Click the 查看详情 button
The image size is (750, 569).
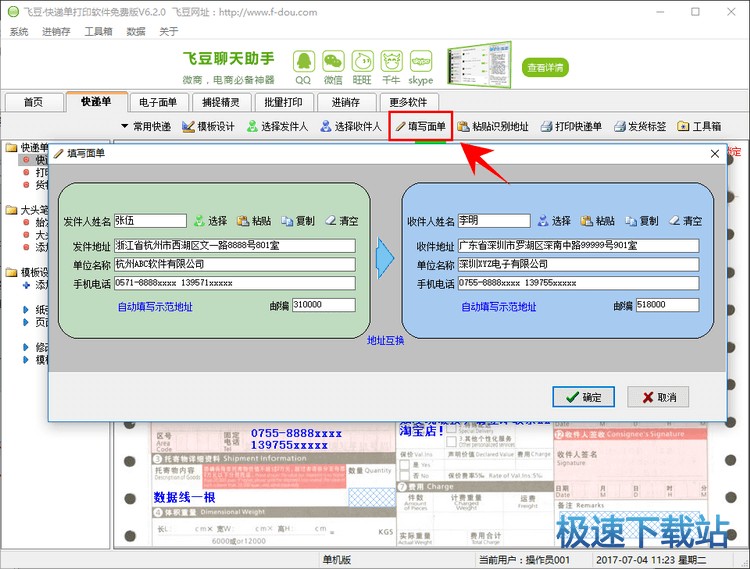click(545, 67)
